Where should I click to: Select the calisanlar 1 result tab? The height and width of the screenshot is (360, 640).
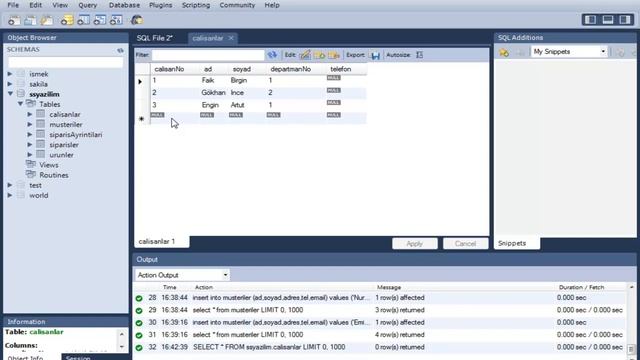point(162,241)
